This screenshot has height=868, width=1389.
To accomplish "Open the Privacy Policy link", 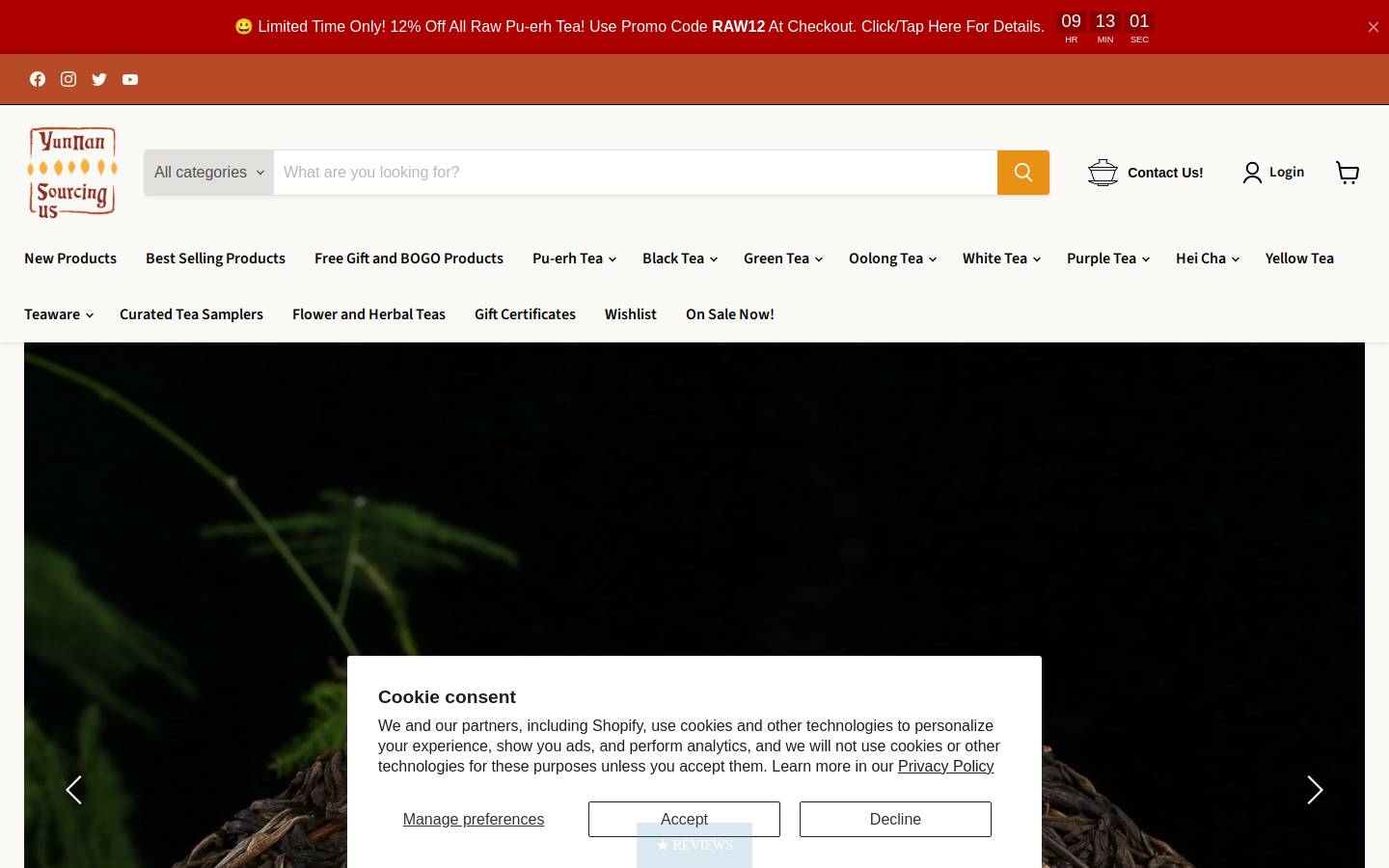I will click(x=945, y=766).
